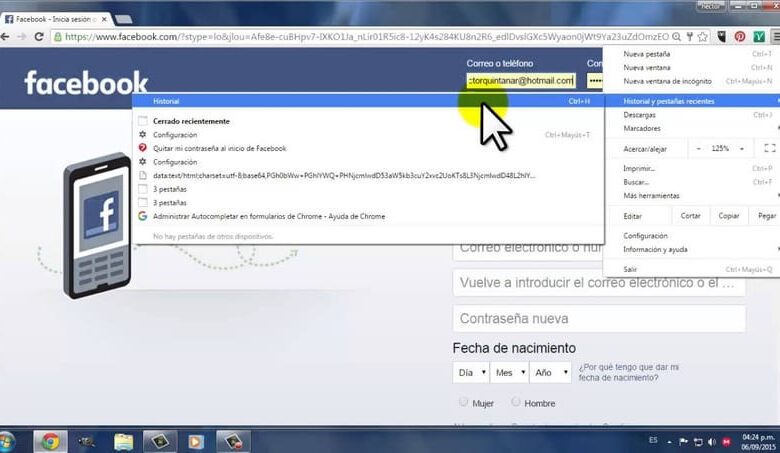Screen dimensions: 780x453
Task: Click the taskbar clock 04:24 p.m.
Action: point(758,442)
